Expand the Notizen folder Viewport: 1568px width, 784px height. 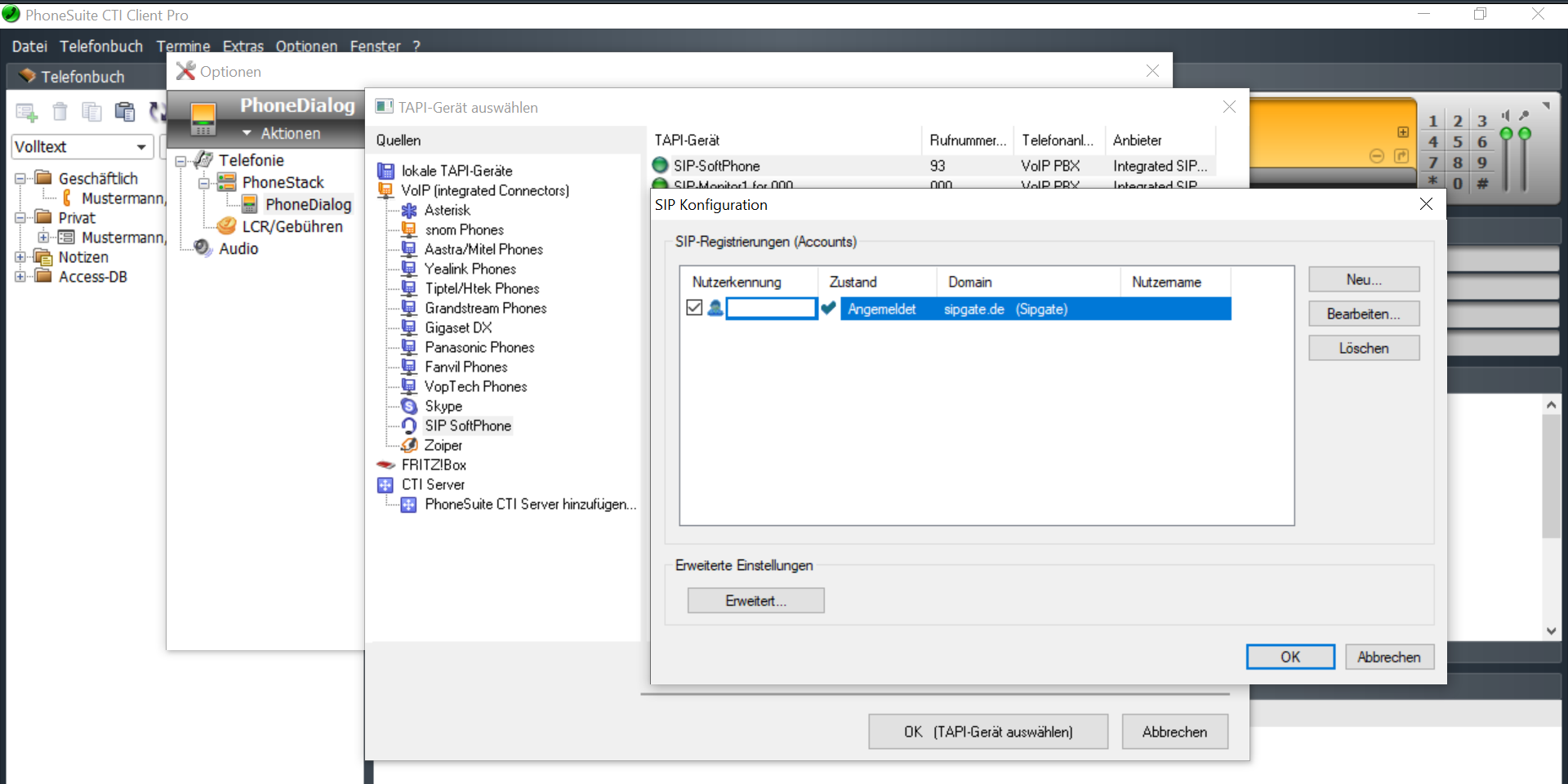coord(20,257)
